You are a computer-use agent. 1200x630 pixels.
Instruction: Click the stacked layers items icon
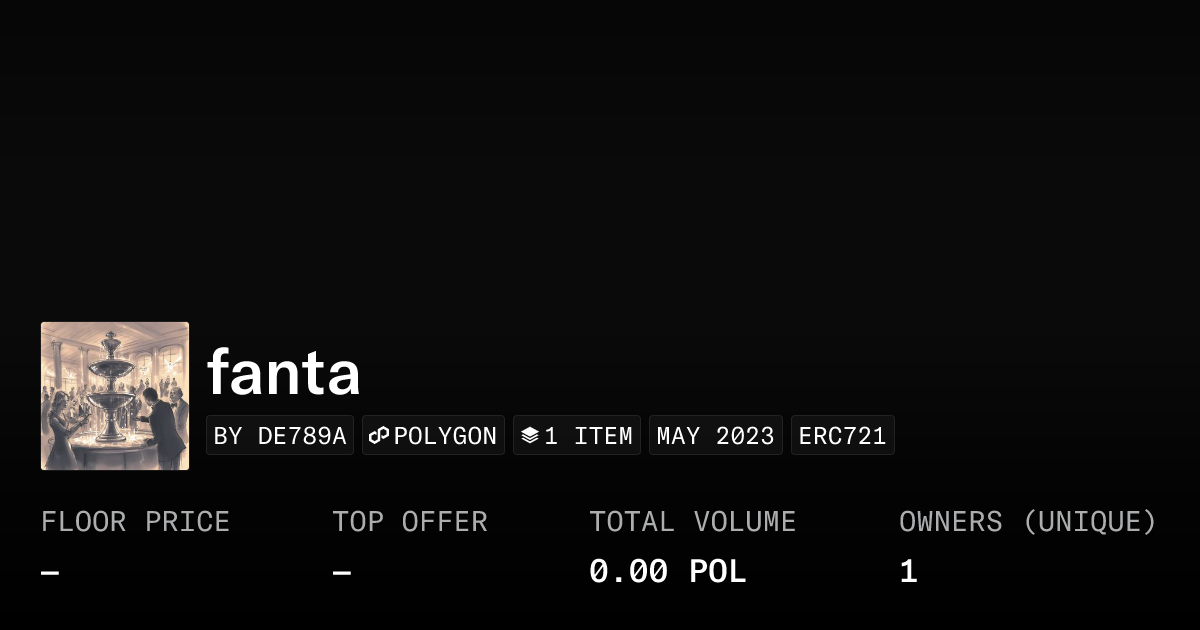point(530,436)
